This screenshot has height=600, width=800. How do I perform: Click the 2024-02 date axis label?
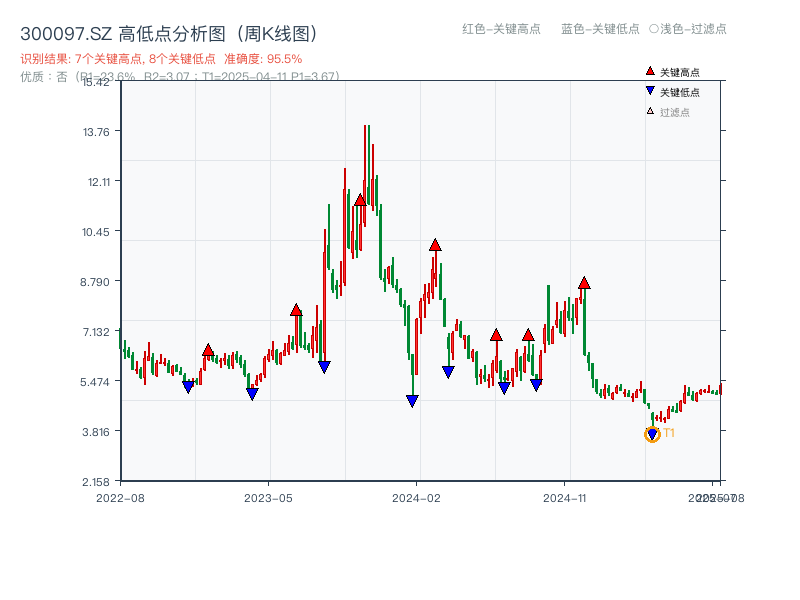416,496
